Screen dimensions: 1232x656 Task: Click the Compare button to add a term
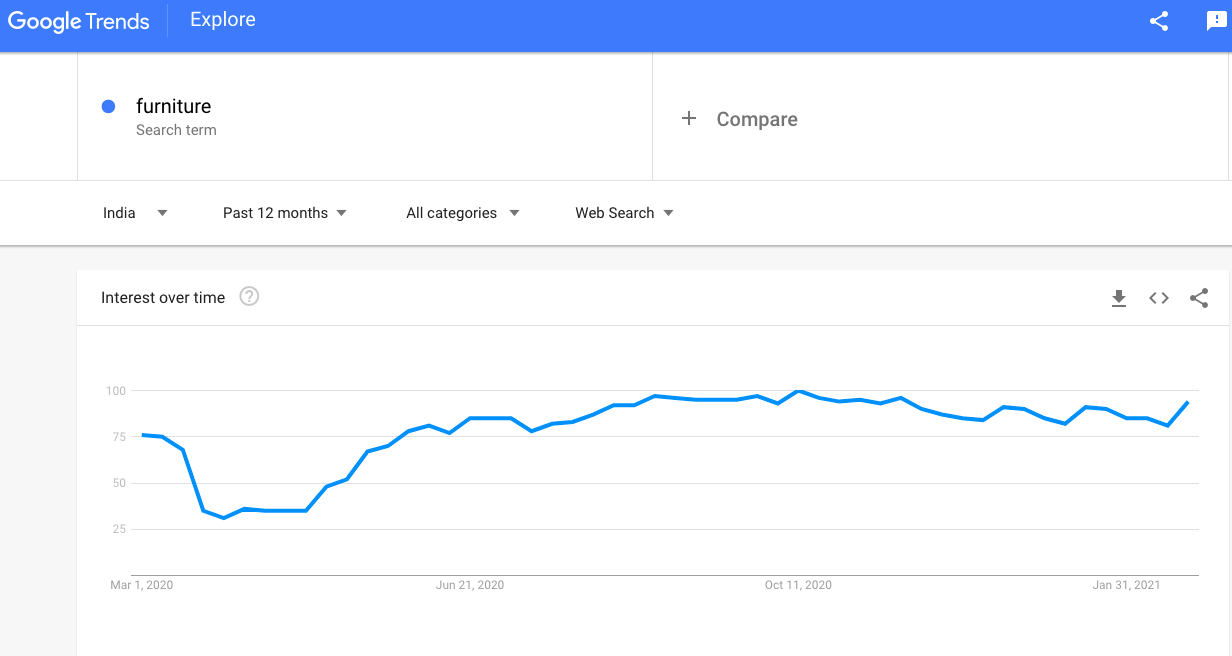756,119
